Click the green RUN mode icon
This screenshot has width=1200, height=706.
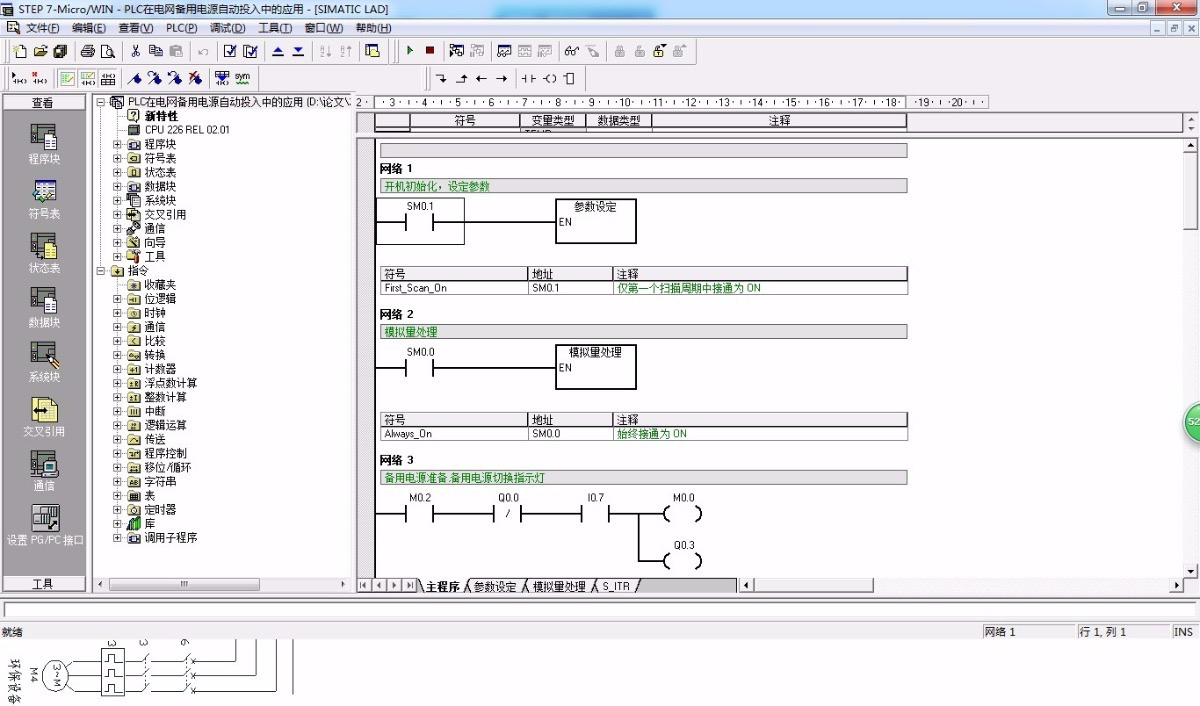click(x=410, y=51)
